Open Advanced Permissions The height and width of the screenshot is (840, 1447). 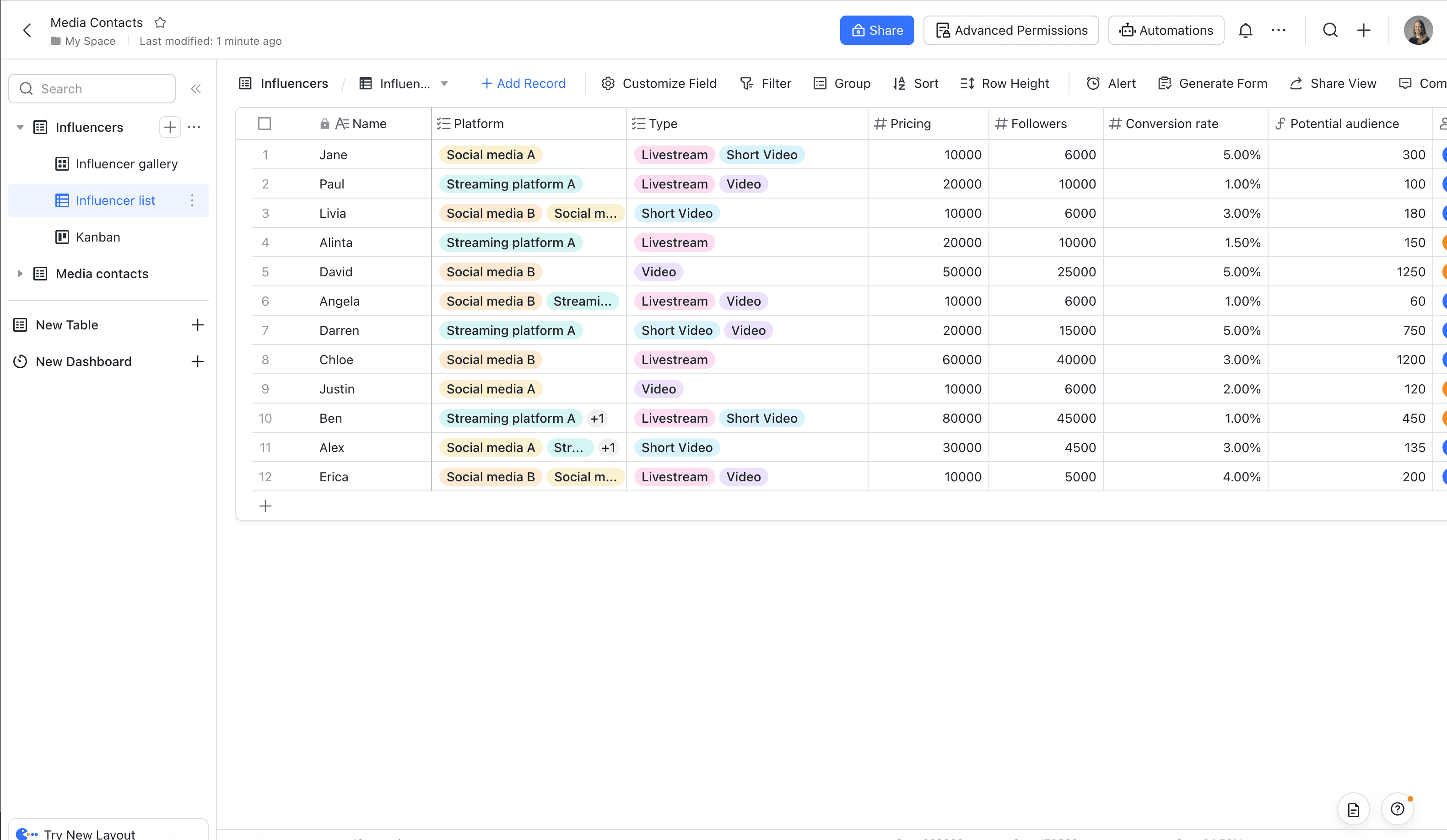click(1010, 31)
